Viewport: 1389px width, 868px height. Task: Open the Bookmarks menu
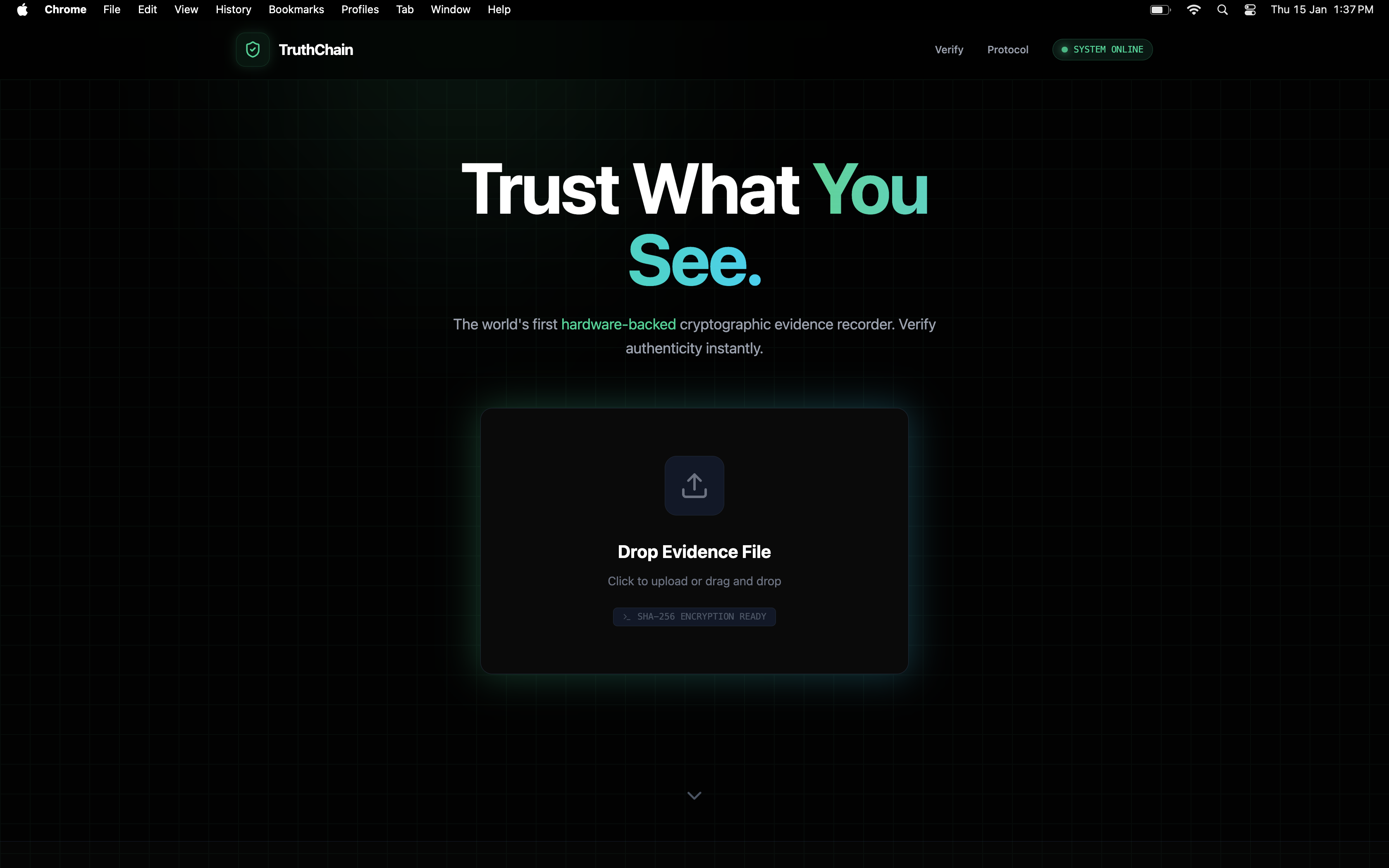(x=296, y=10)
